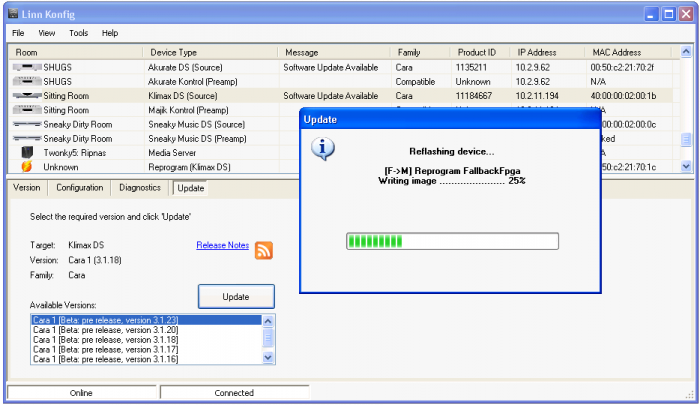This screenshot has height=405, width=700.
Task: Open the Release Notes link
Action: [222, 245]
